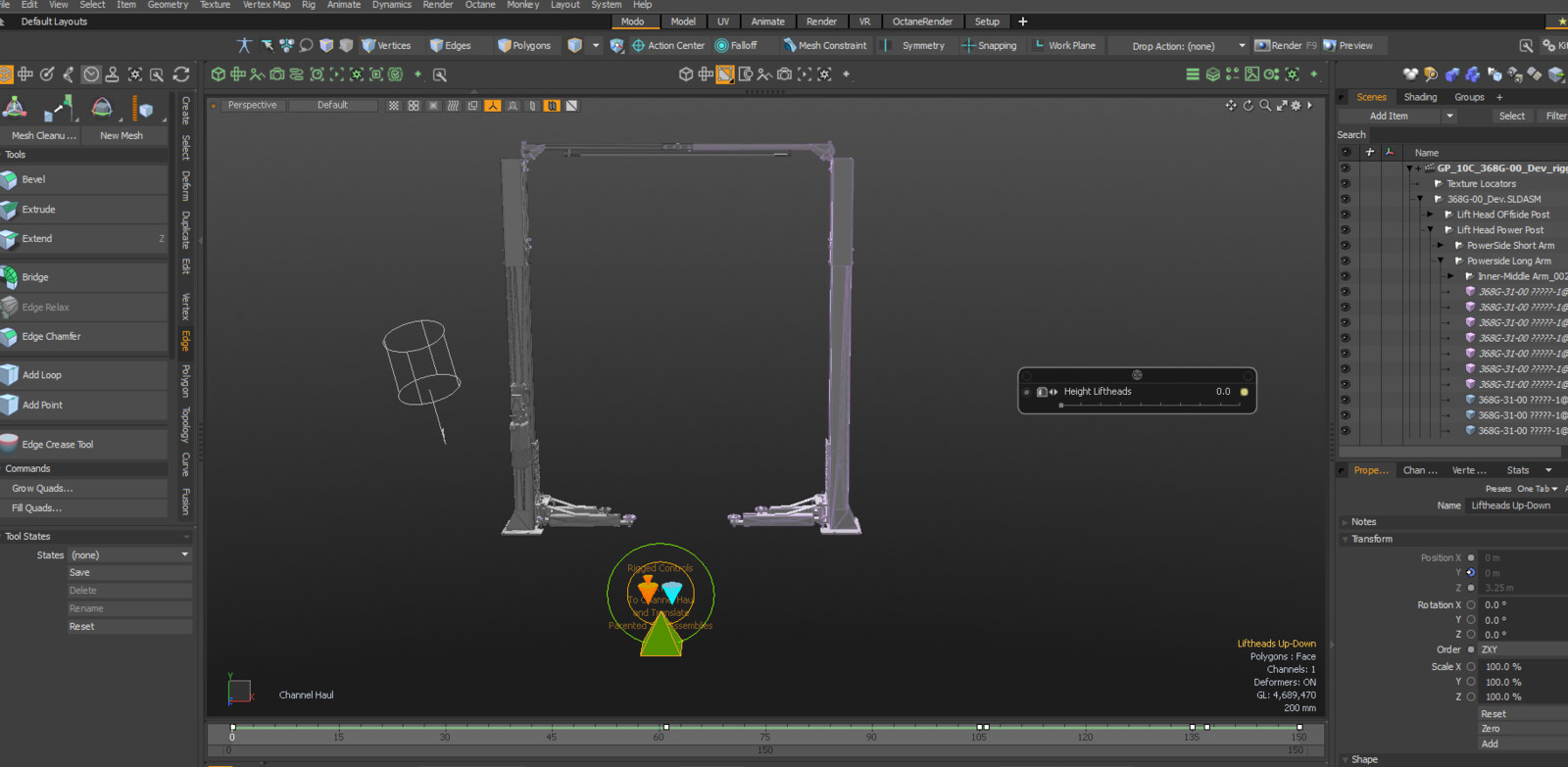
Task: Activate the Bridge tool
Action: 83,277
